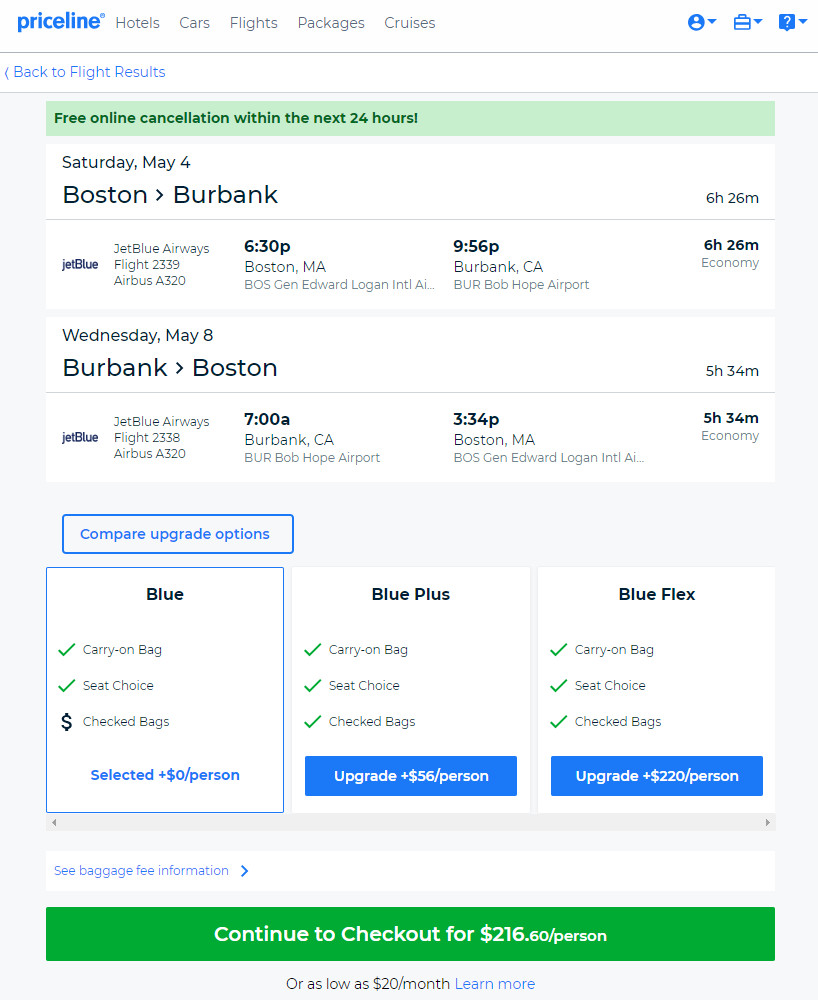The height and width of the screenshot is (1001, 818).
Task: Click the JetBlue logo for Flight 2339
Action: point(80,264)
